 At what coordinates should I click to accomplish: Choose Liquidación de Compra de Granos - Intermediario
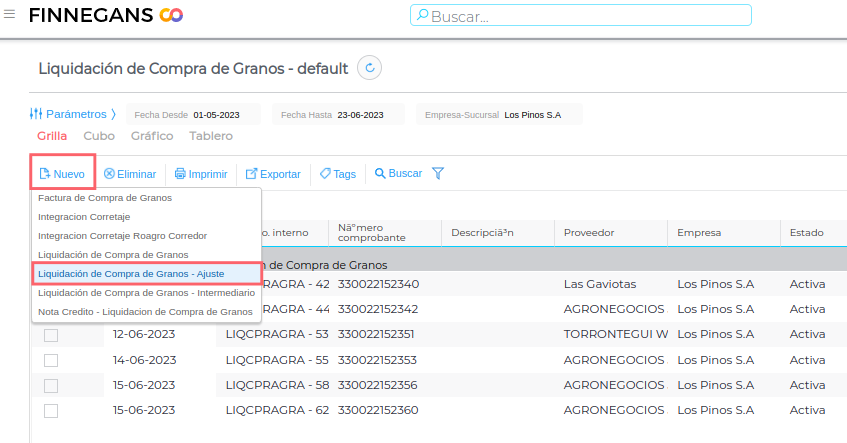coord(146,293)
